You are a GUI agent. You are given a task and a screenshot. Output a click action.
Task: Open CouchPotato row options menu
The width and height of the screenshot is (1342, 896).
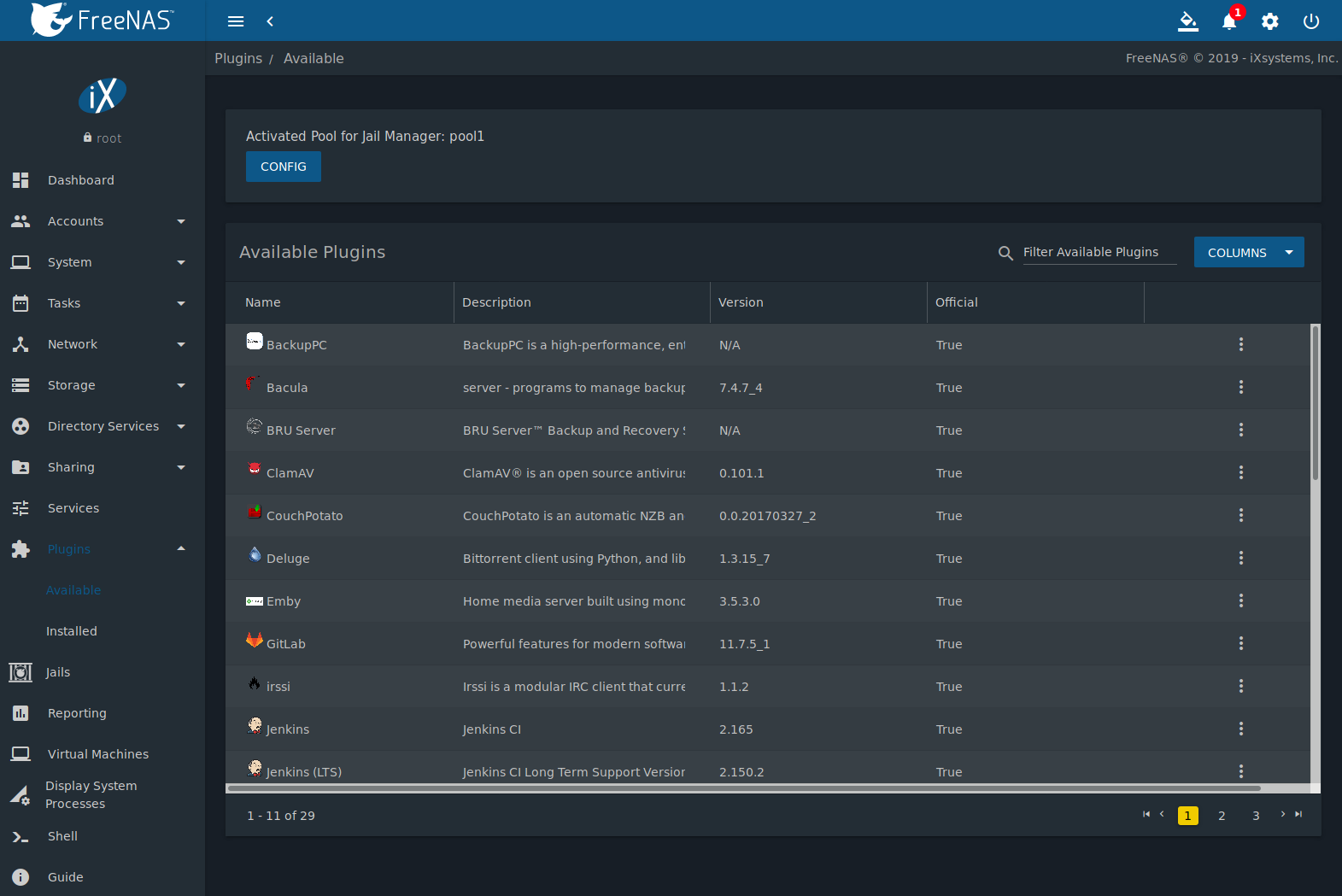[1241, 515]
